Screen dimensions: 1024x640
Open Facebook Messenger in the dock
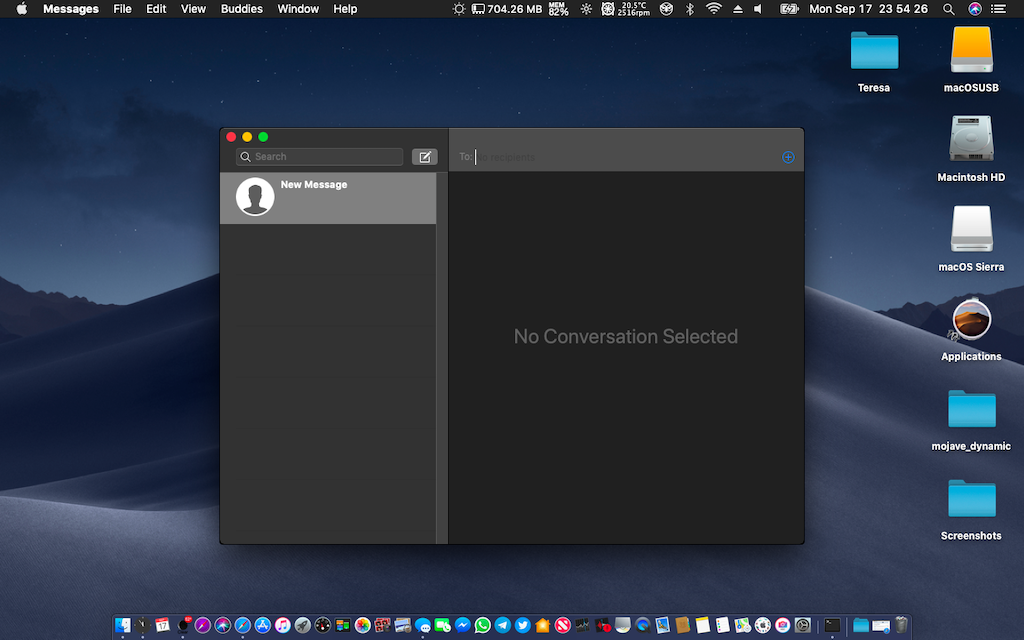[x=462, y=625]
